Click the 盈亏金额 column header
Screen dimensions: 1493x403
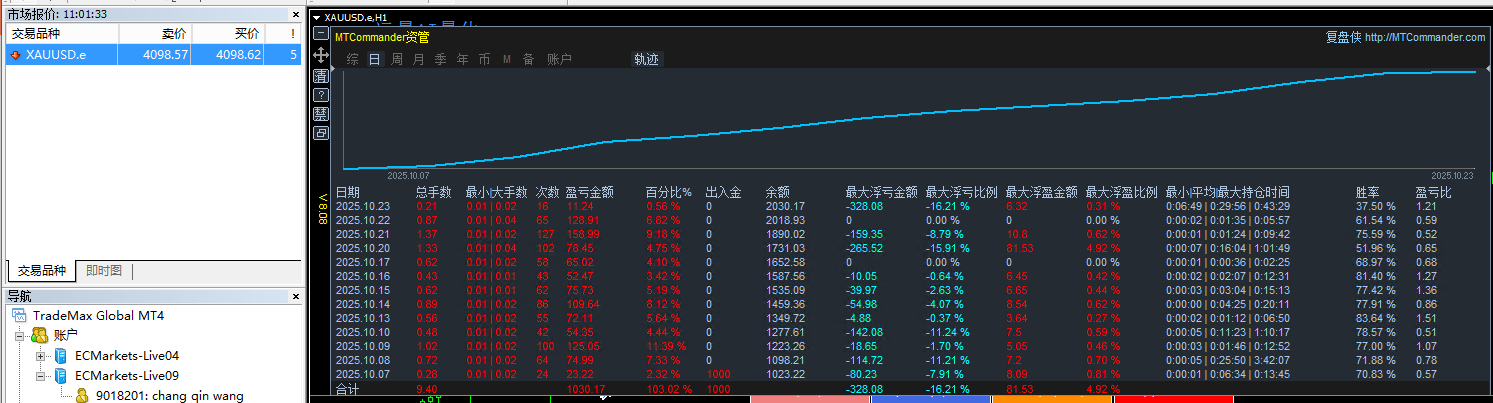(589, 192)
